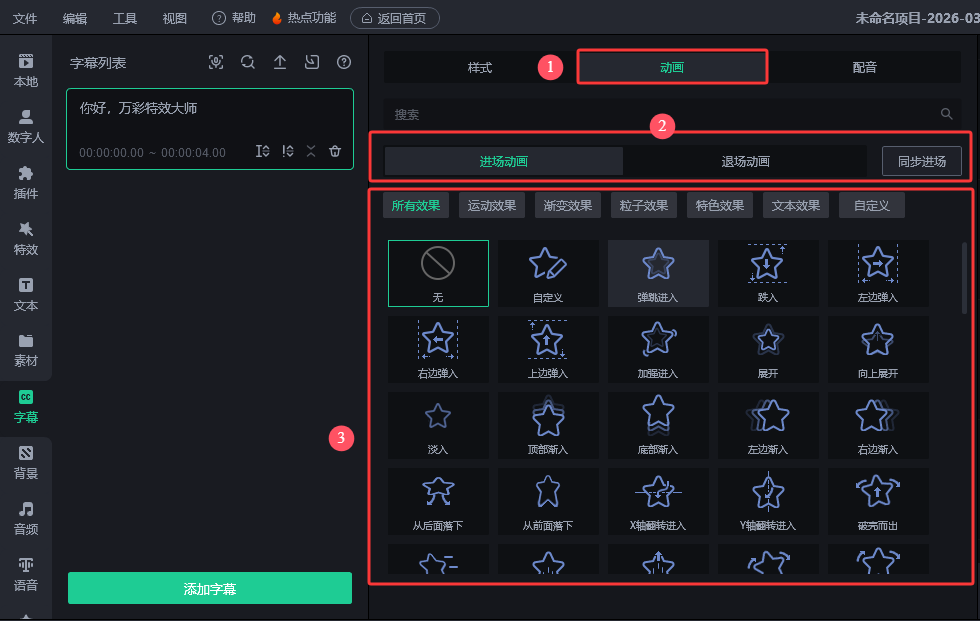Delete the subtitle with the trash icon

pos(335,151)
